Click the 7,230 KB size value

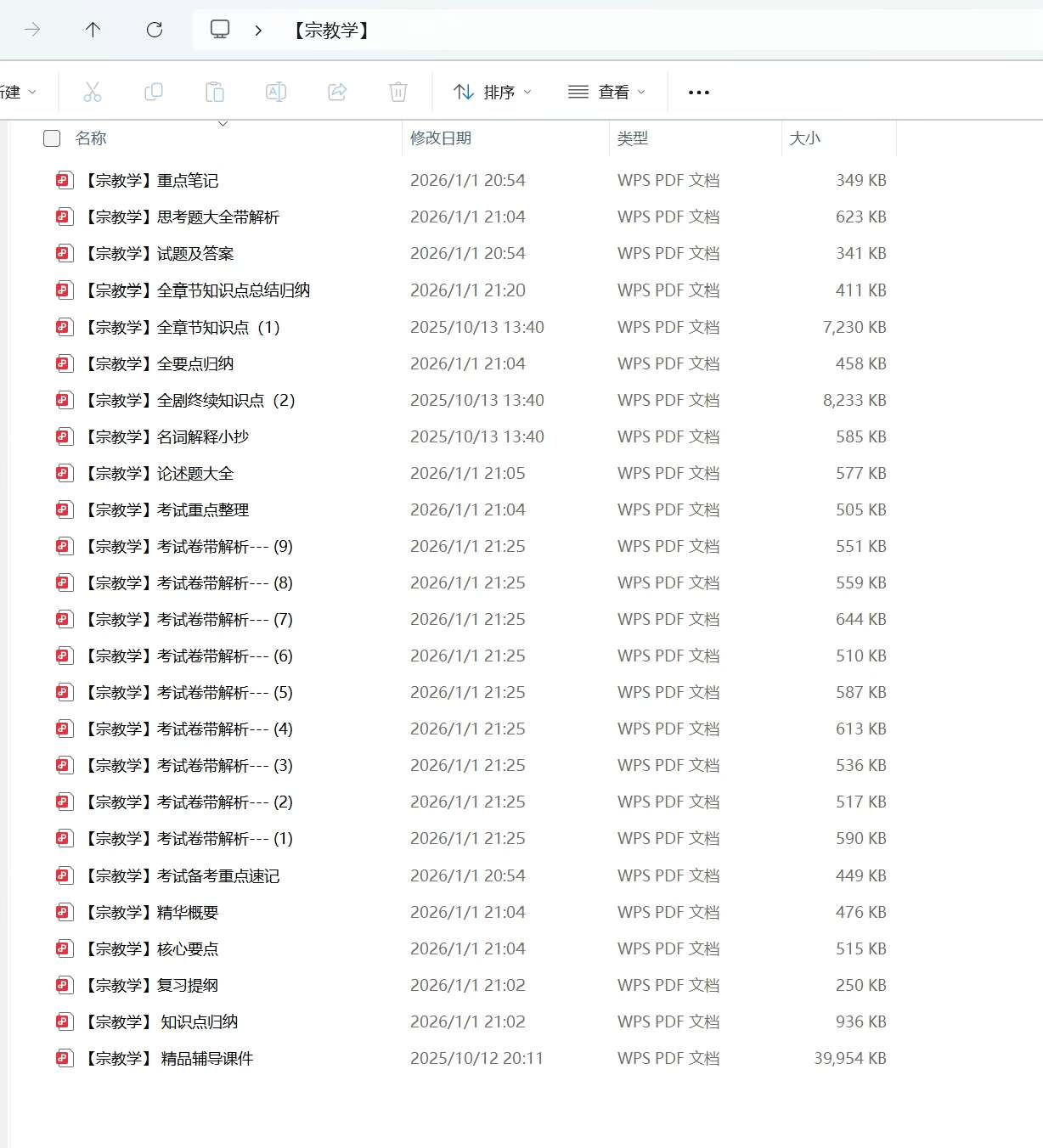click(854, 327)
